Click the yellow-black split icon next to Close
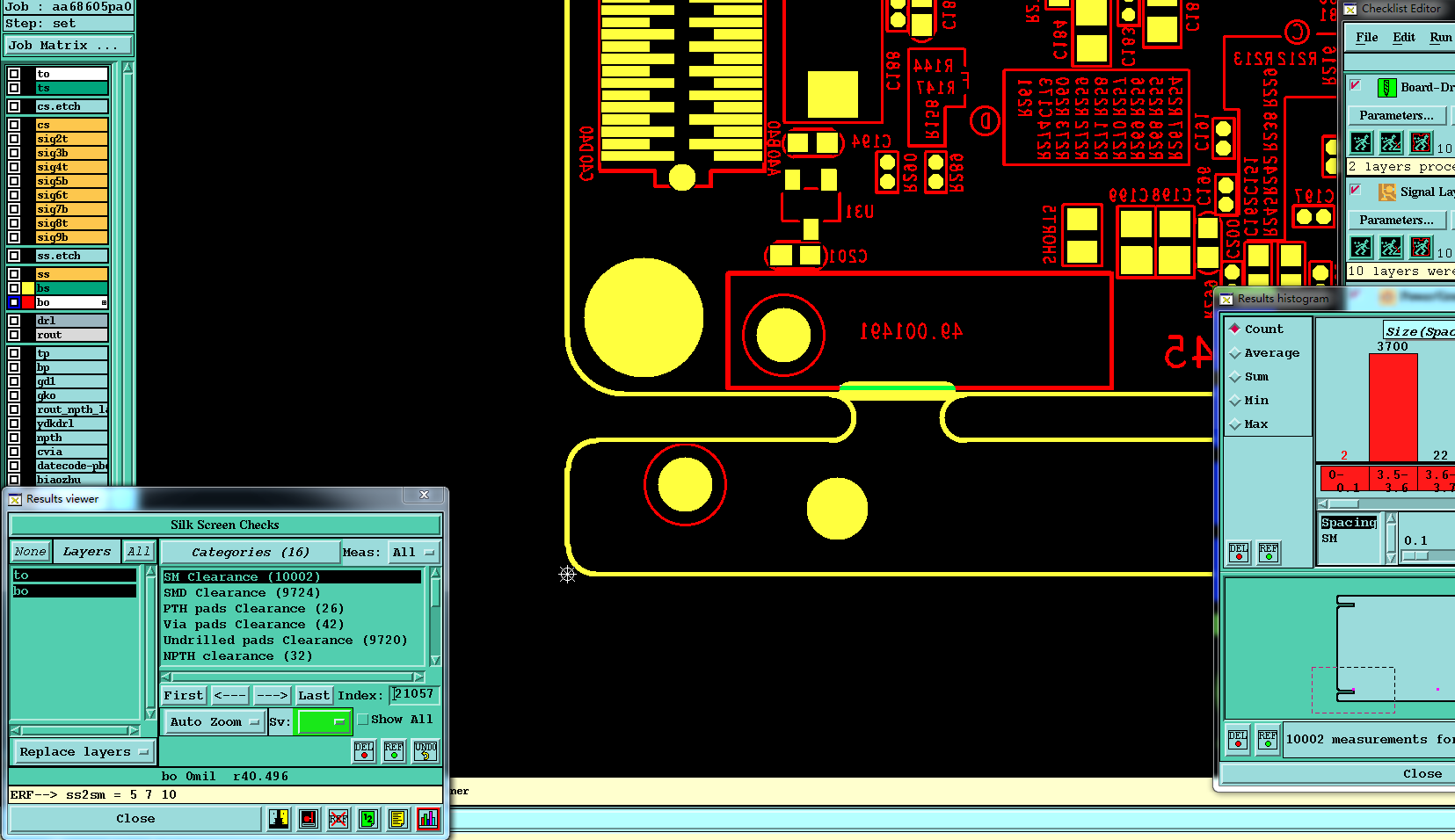Screen dimensions: 1455x840 click(x=279, y=819)
